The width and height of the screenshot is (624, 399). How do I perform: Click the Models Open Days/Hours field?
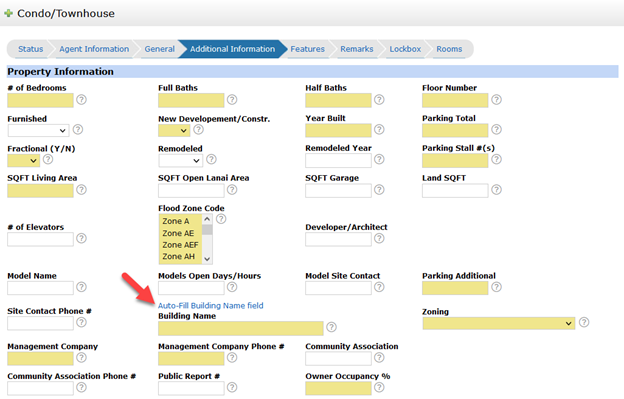(x=191, y=288)
